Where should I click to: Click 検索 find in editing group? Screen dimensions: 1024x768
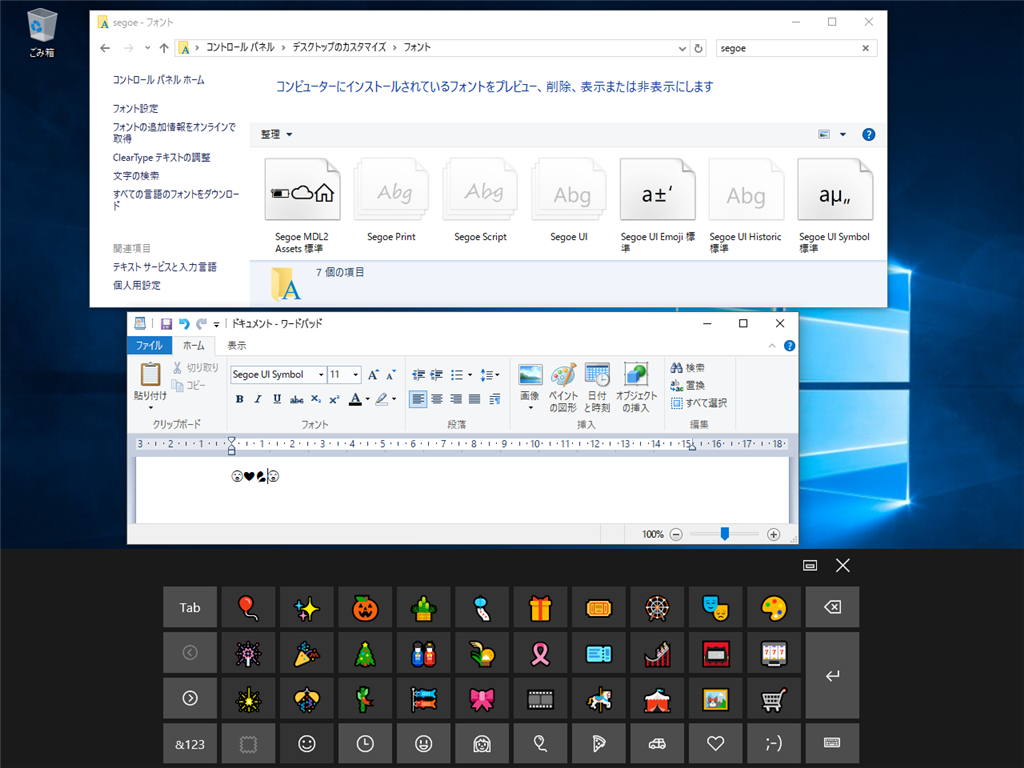click(x=688, y=368)
